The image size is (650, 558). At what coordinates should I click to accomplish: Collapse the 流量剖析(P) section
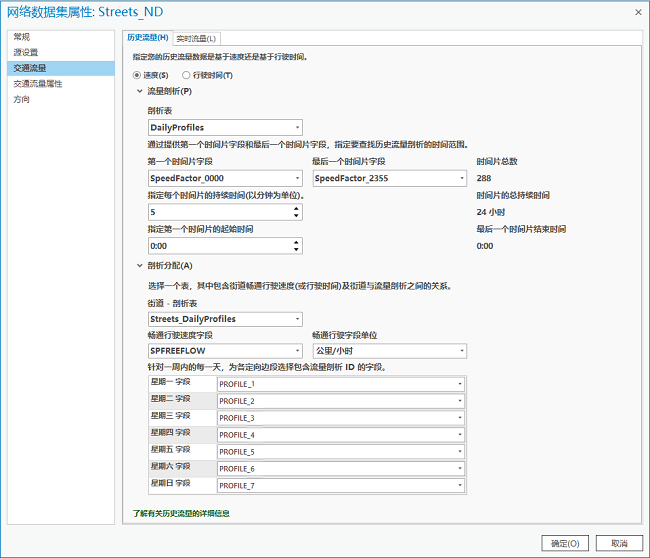139,91
